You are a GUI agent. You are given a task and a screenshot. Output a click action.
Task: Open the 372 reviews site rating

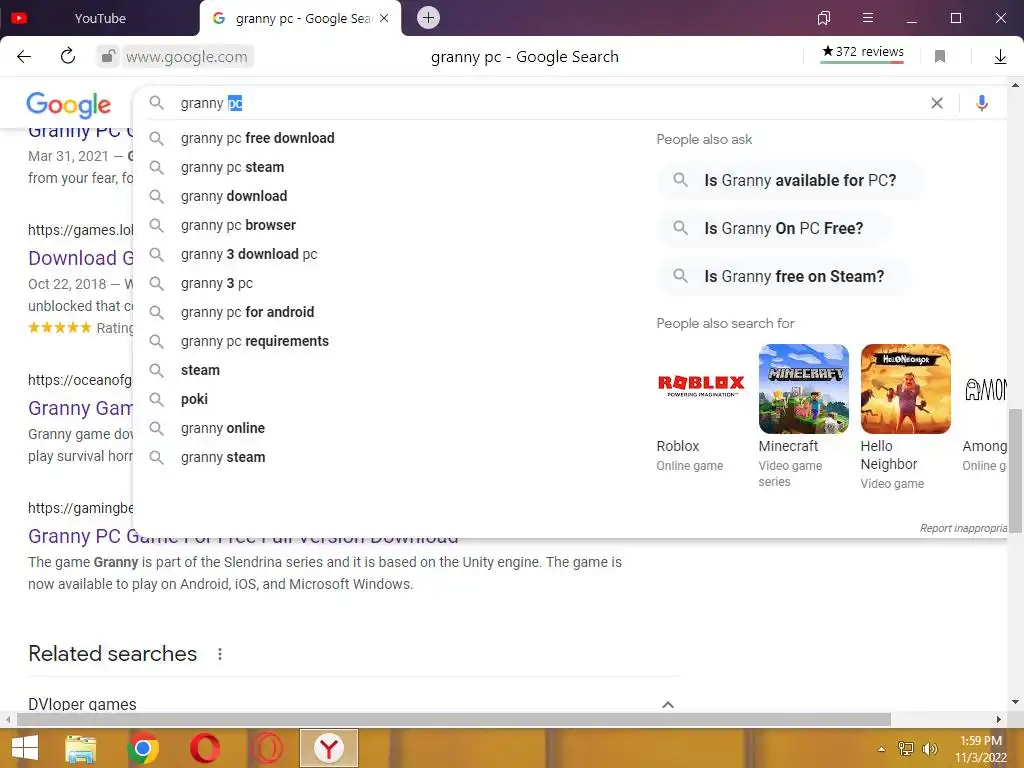[863, 52]
